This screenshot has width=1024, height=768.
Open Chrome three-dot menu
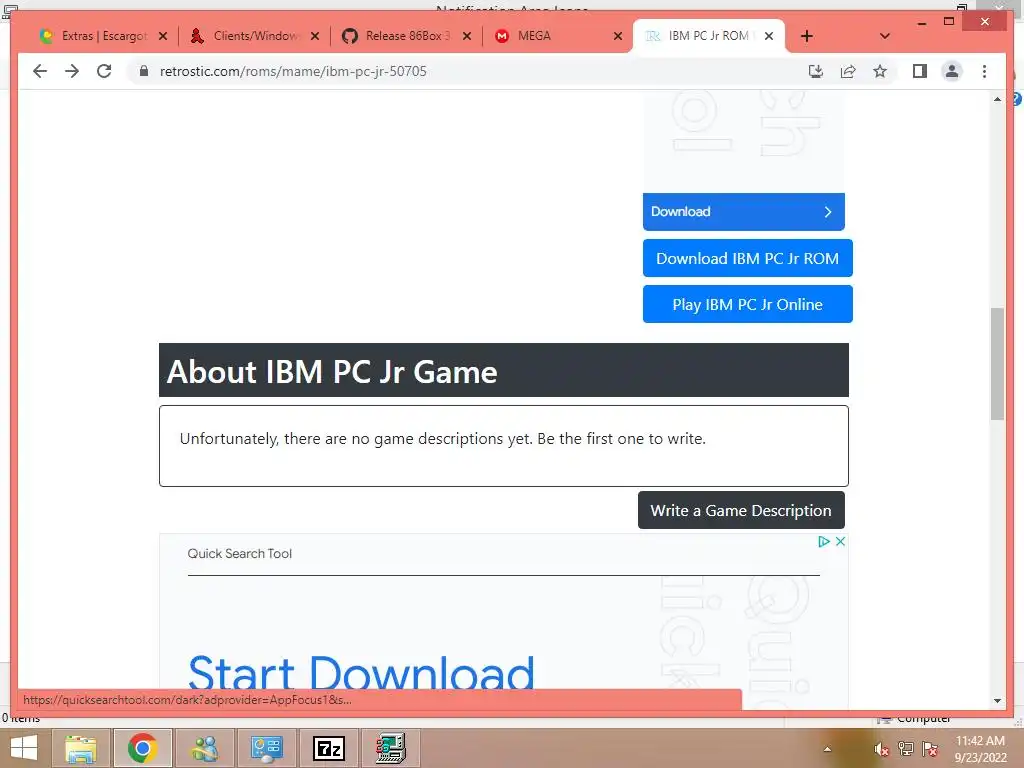click(984, 71)
